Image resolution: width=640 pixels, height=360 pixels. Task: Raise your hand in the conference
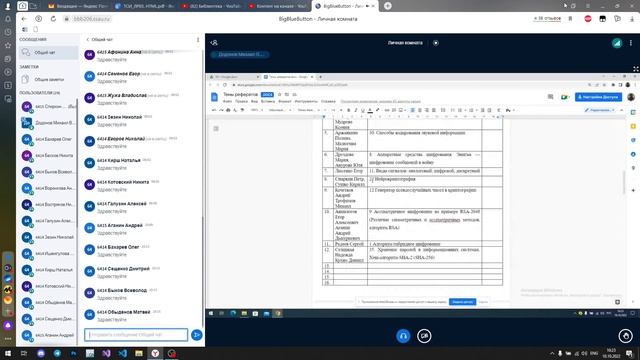tap(625, 336)
